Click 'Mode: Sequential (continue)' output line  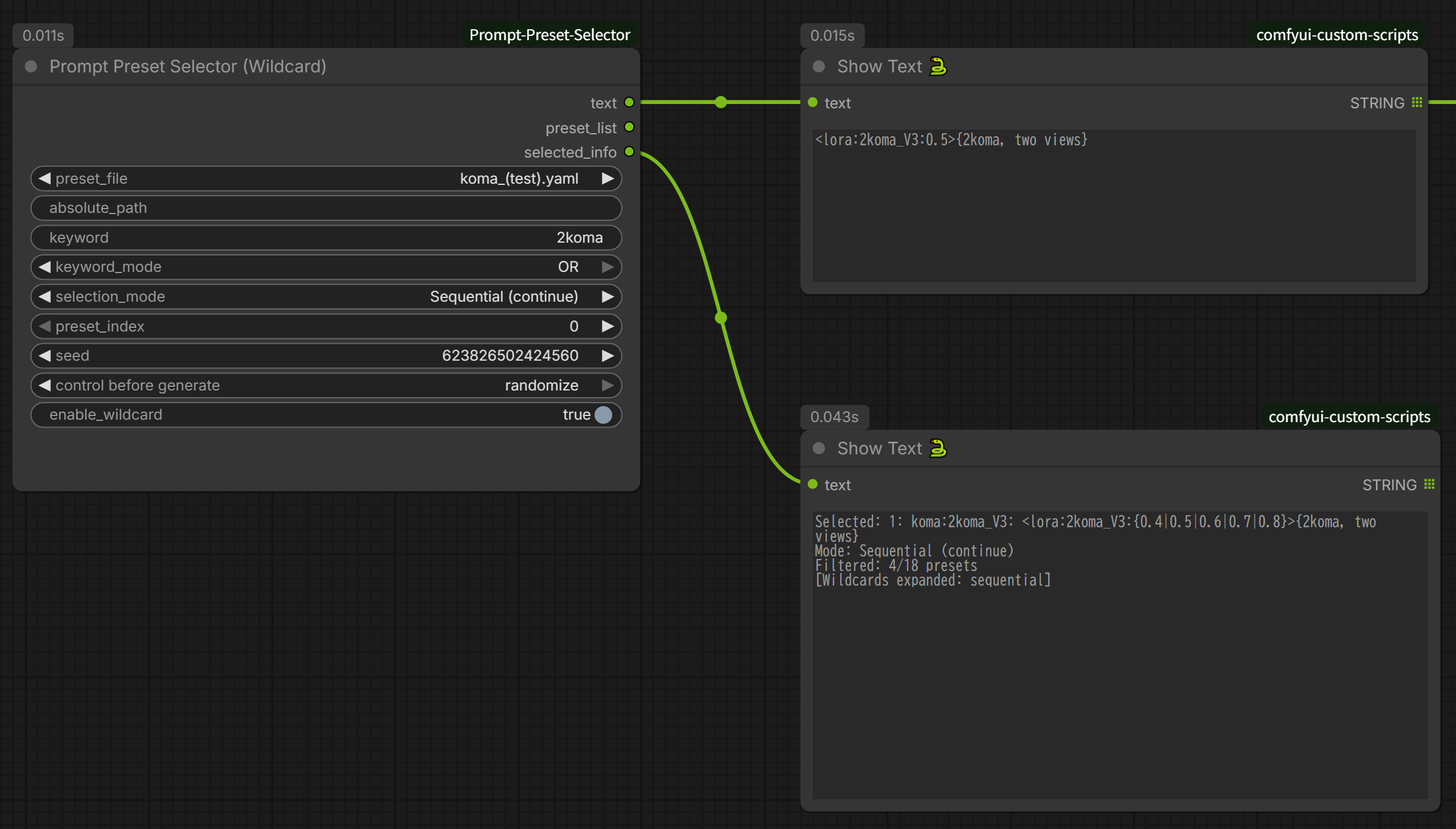914,551
